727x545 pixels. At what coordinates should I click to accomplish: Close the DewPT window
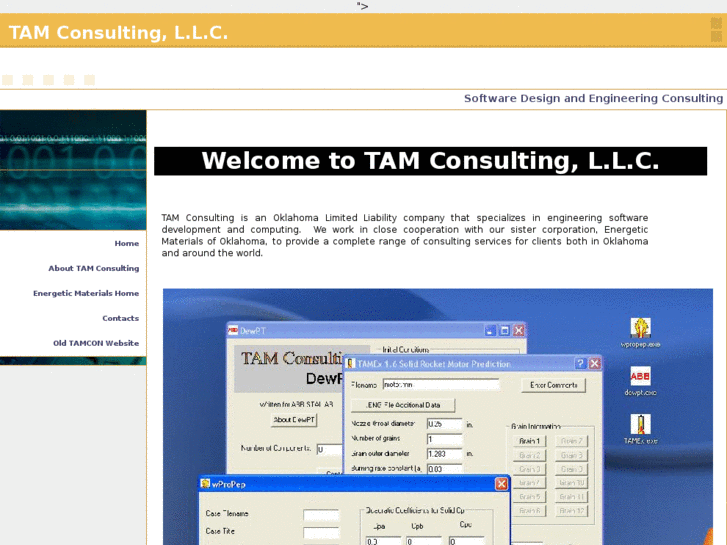(519, 330)
